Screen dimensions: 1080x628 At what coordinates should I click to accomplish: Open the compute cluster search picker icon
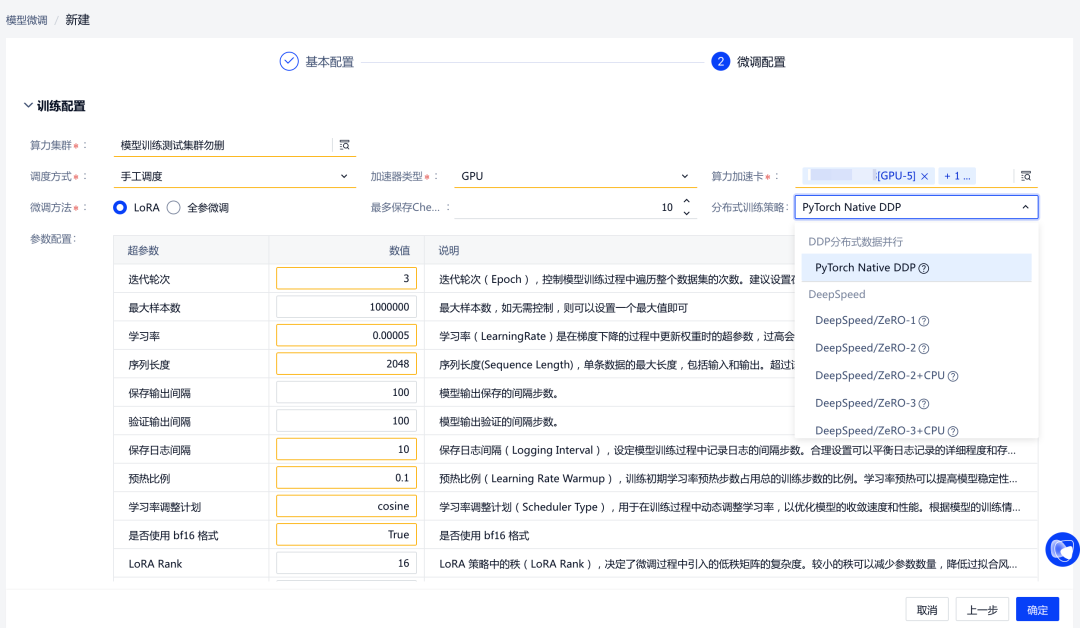344,145
